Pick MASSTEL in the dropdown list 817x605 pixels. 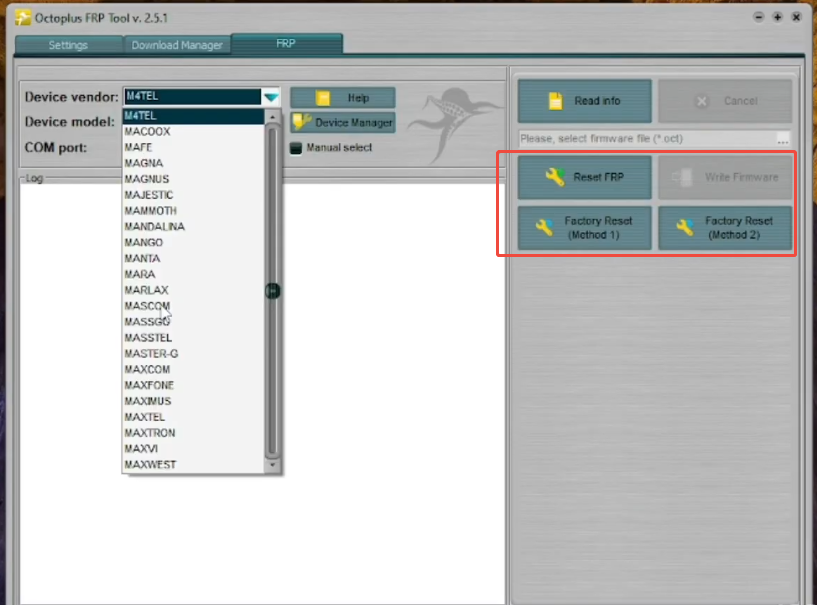(x=193, y=338)
